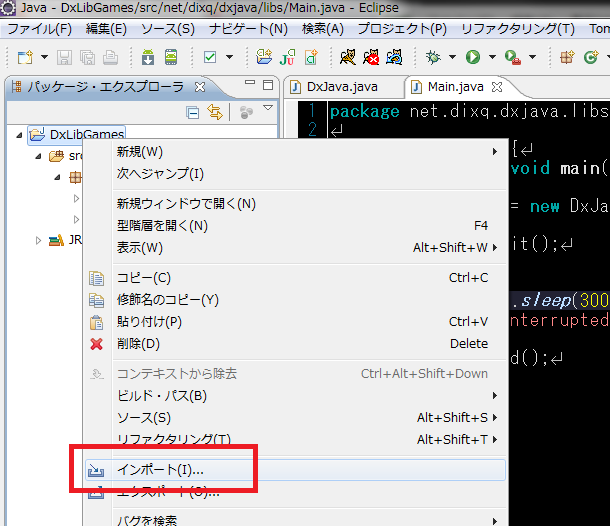The image size is (610, 526).
Task: Click the Save All icon
Action: pyautogui.click(x=88, y=58)
